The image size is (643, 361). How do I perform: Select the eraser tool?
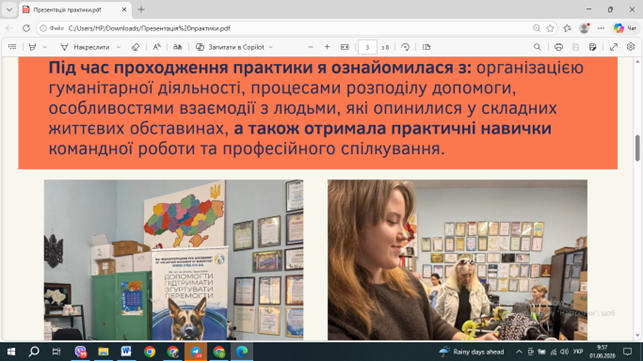coord(135,47)
